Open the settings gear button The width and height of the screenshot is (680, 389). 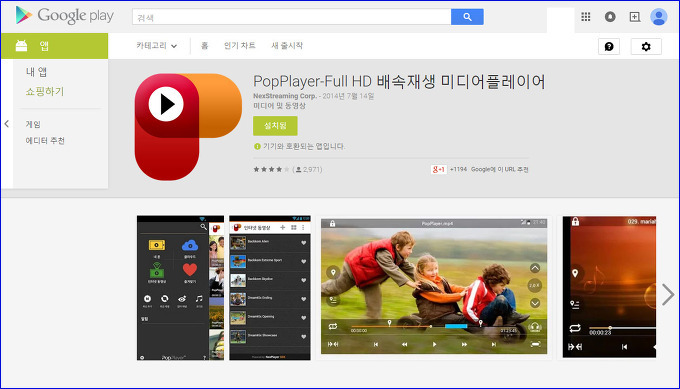[646, 46]
